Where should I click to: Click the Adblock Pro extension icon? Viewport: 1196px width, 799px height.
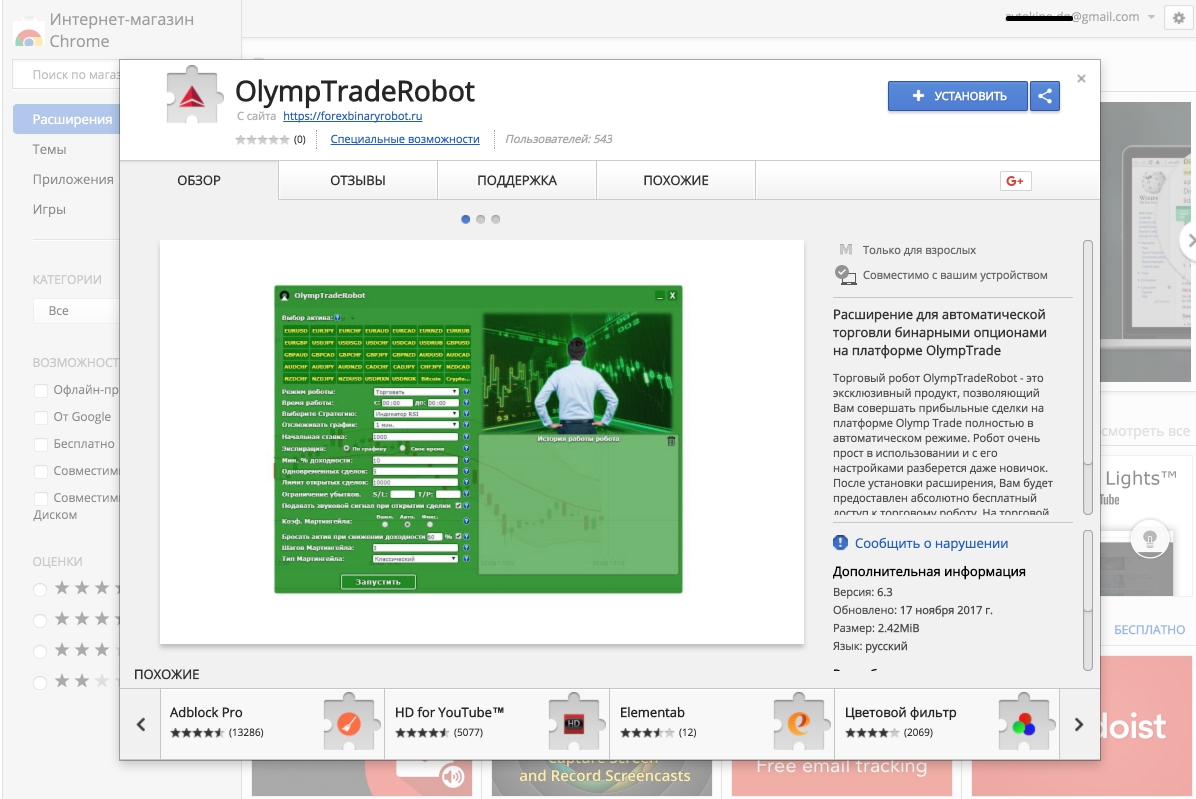click(x=348, y=724)
